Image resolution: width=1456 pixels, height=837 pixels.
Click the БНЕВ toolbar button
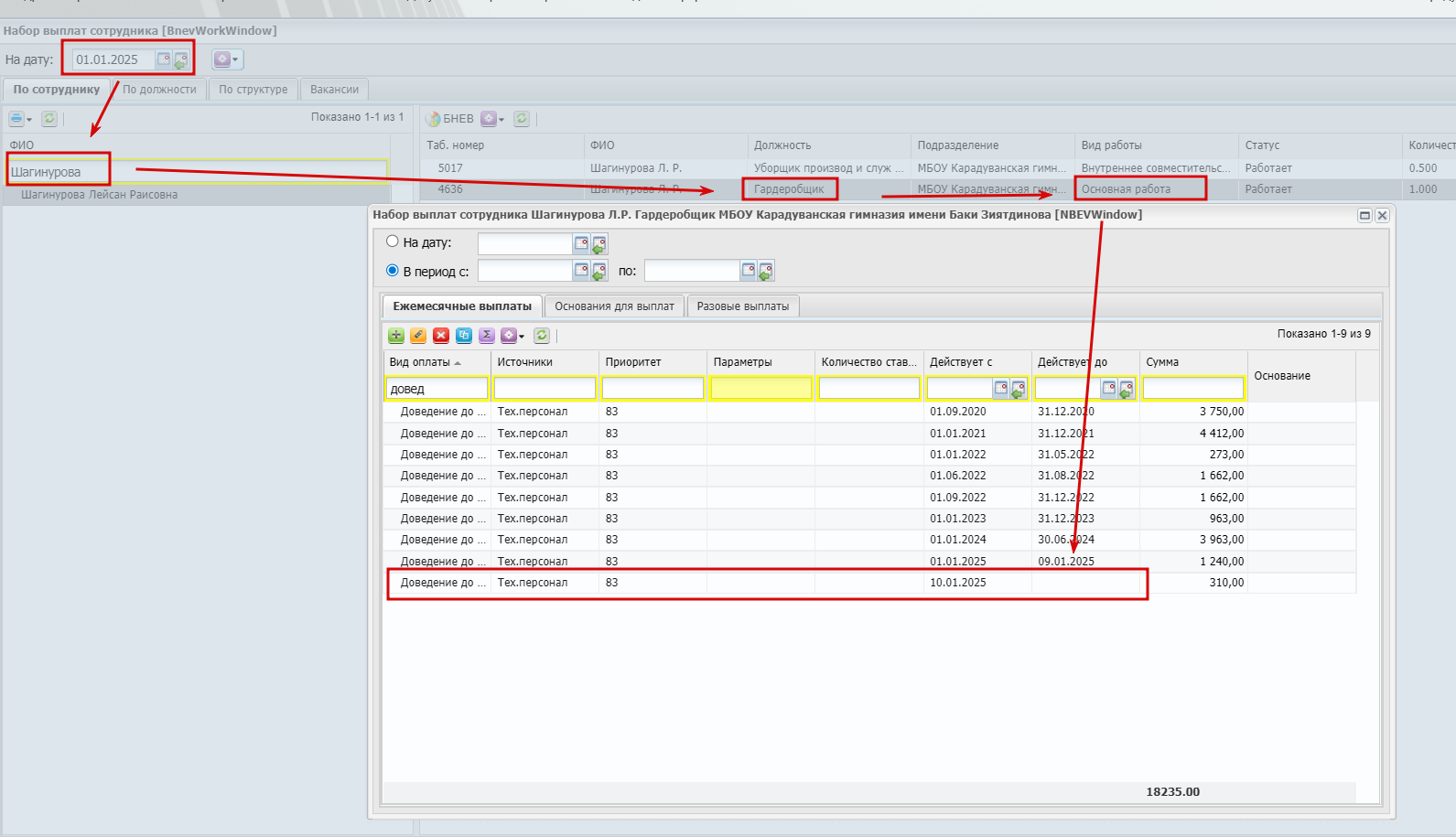[x=450, y=119]
